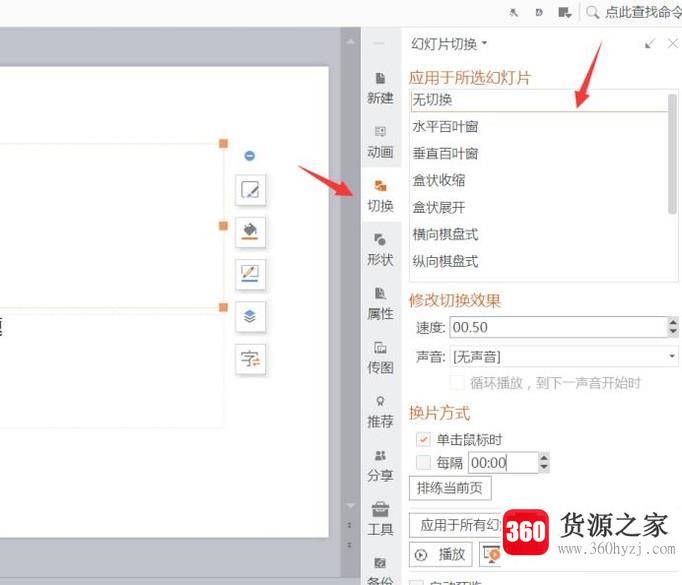Click the shape outline pencil floating icon
Viewport: 682px width, 585px height.
pos(250,274)
